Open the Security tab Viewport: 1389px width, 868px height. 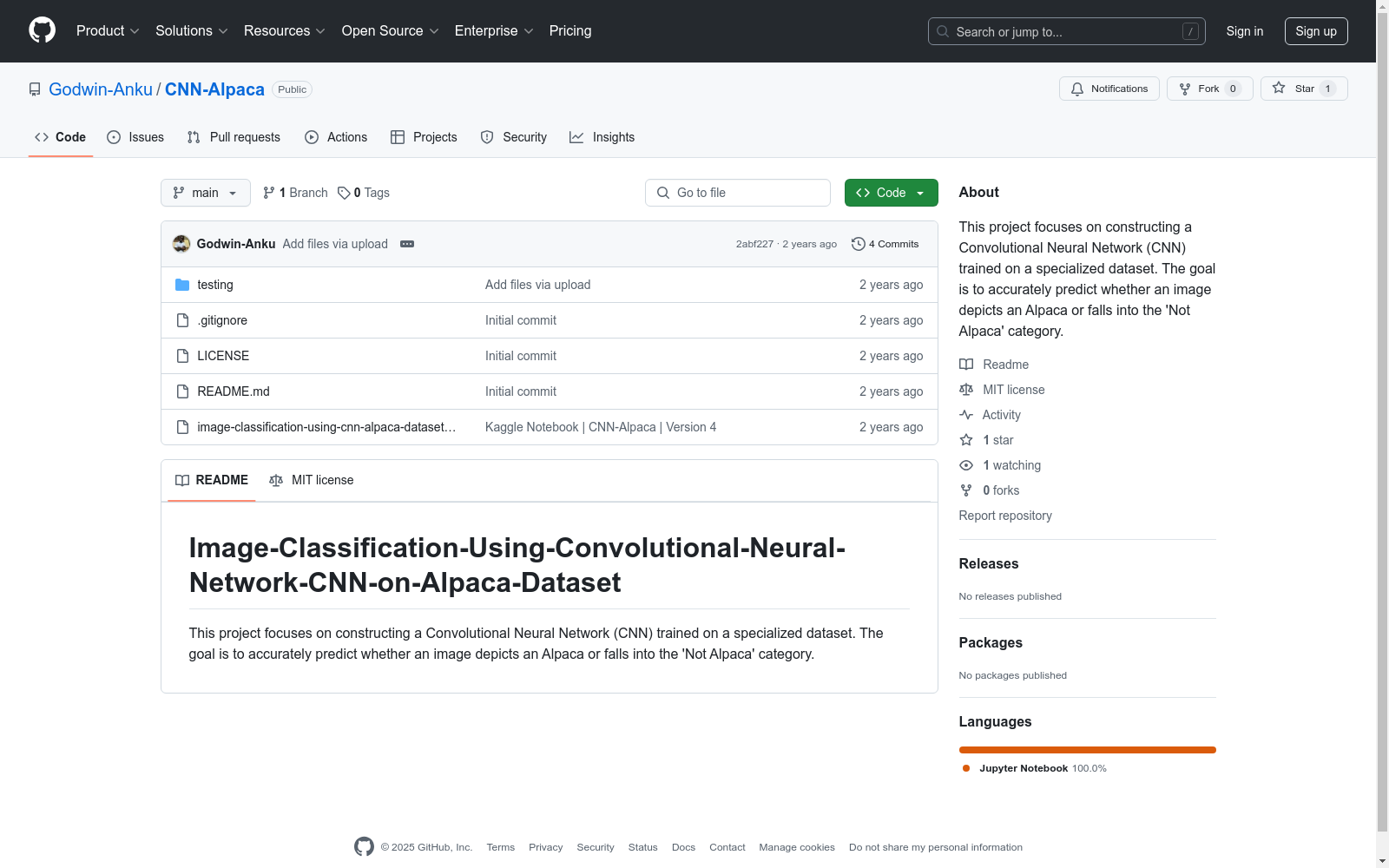tap(514, 137)
